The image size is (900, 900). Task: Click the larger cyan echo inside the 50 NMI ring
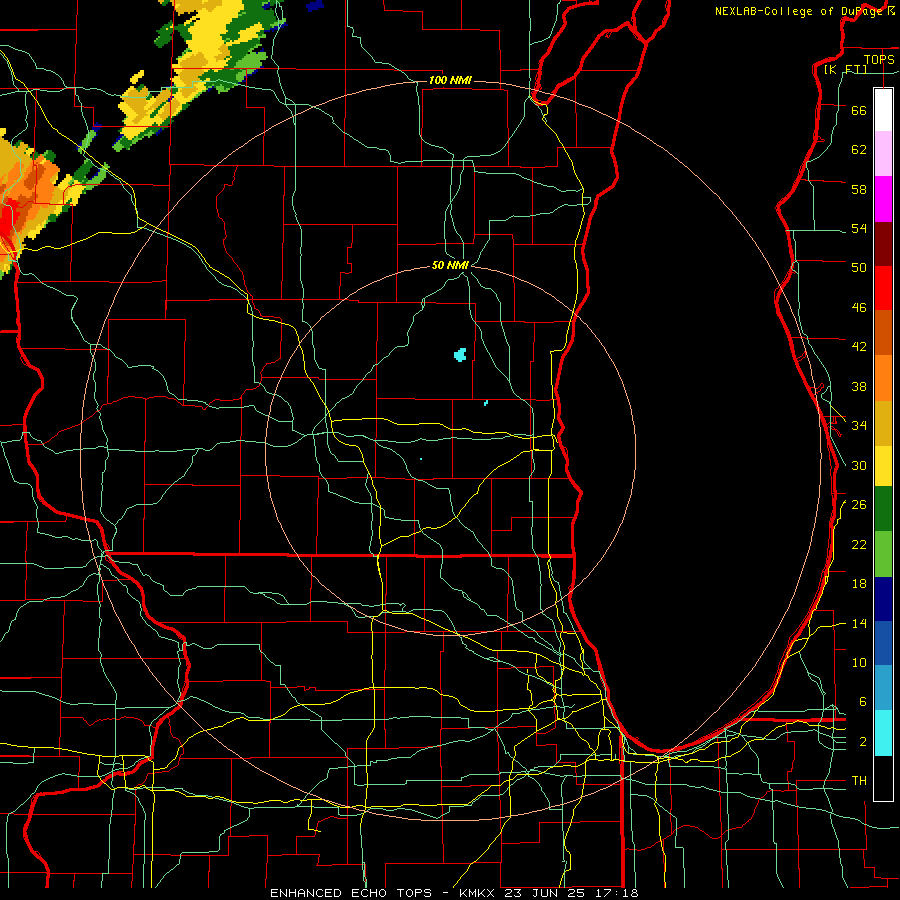460,355
